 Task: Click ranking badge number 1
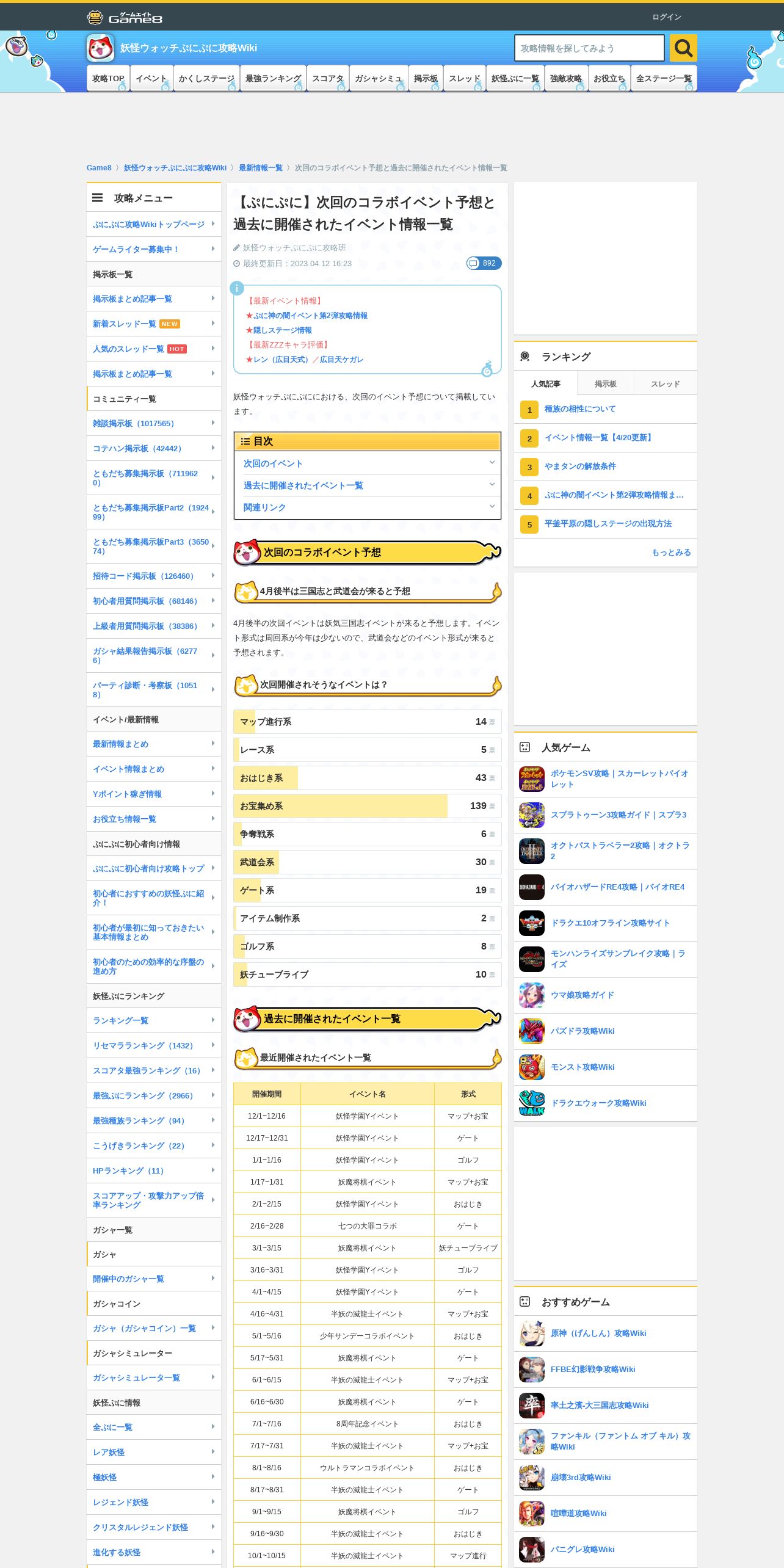[529, 409]
